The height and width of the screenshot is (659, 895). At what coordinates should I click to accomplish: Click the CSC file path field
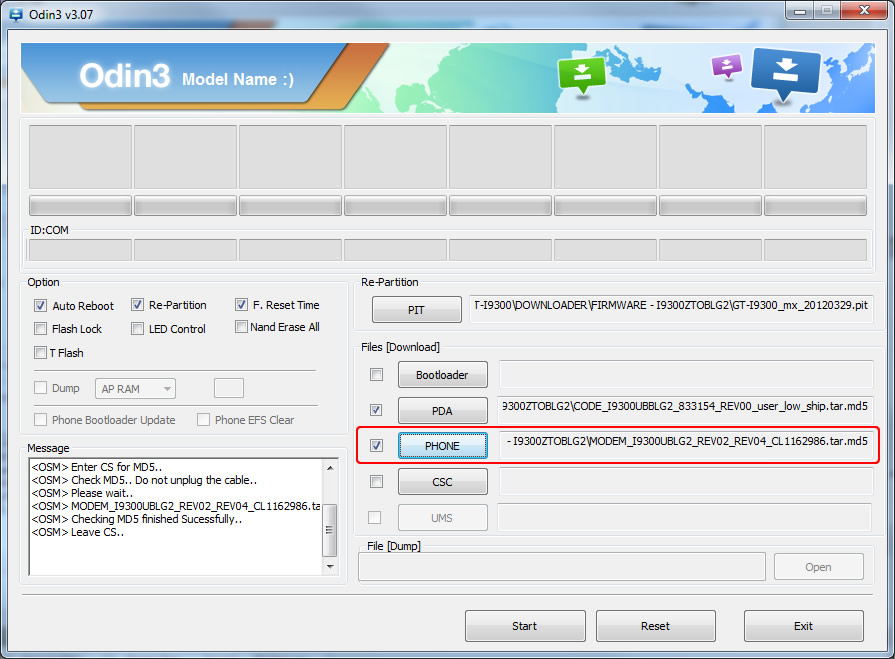[x=686, y=482]
